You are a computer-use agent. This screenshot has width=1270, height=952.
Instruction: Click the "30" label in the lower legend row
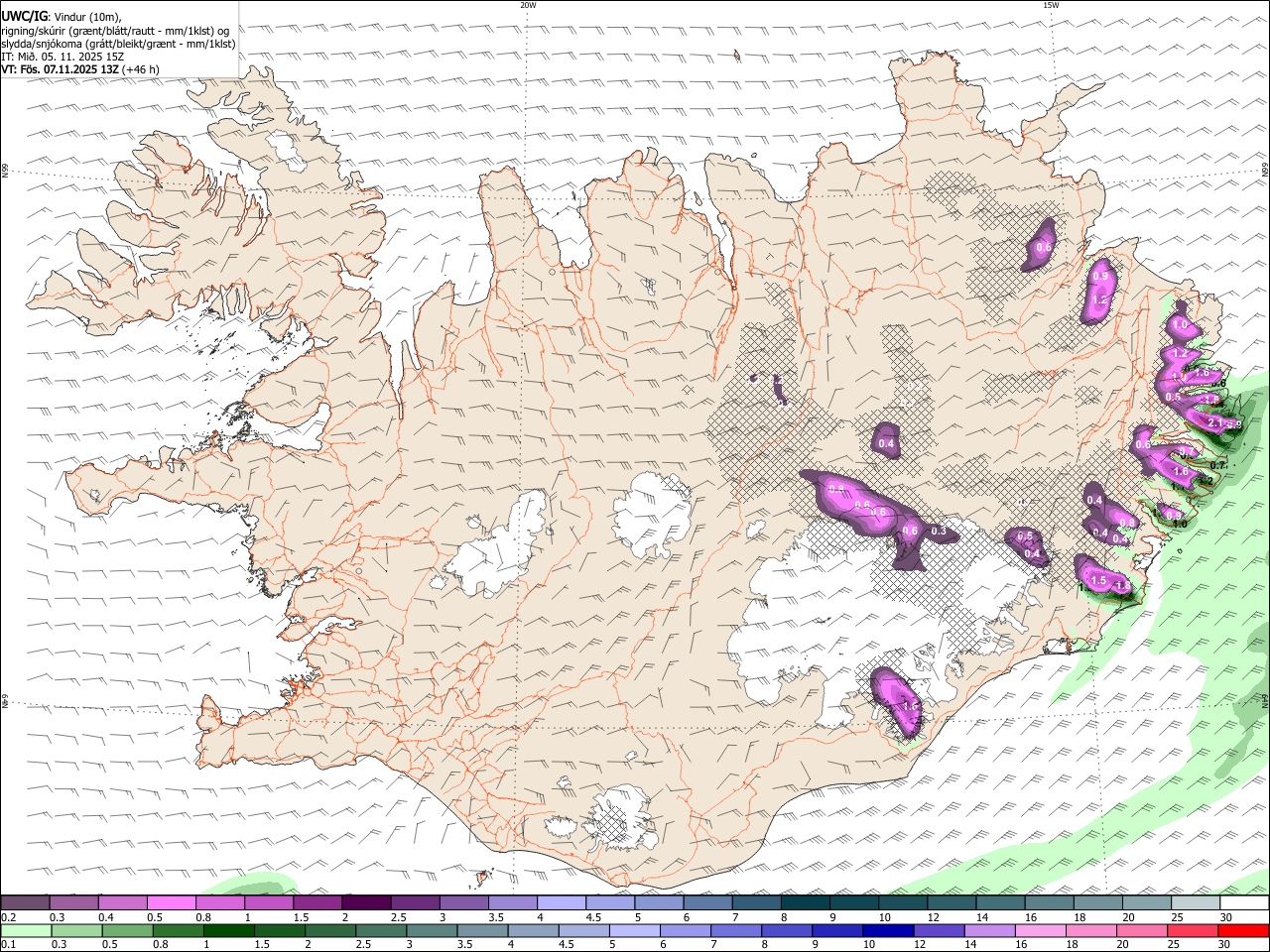[x=1226, y=945]
